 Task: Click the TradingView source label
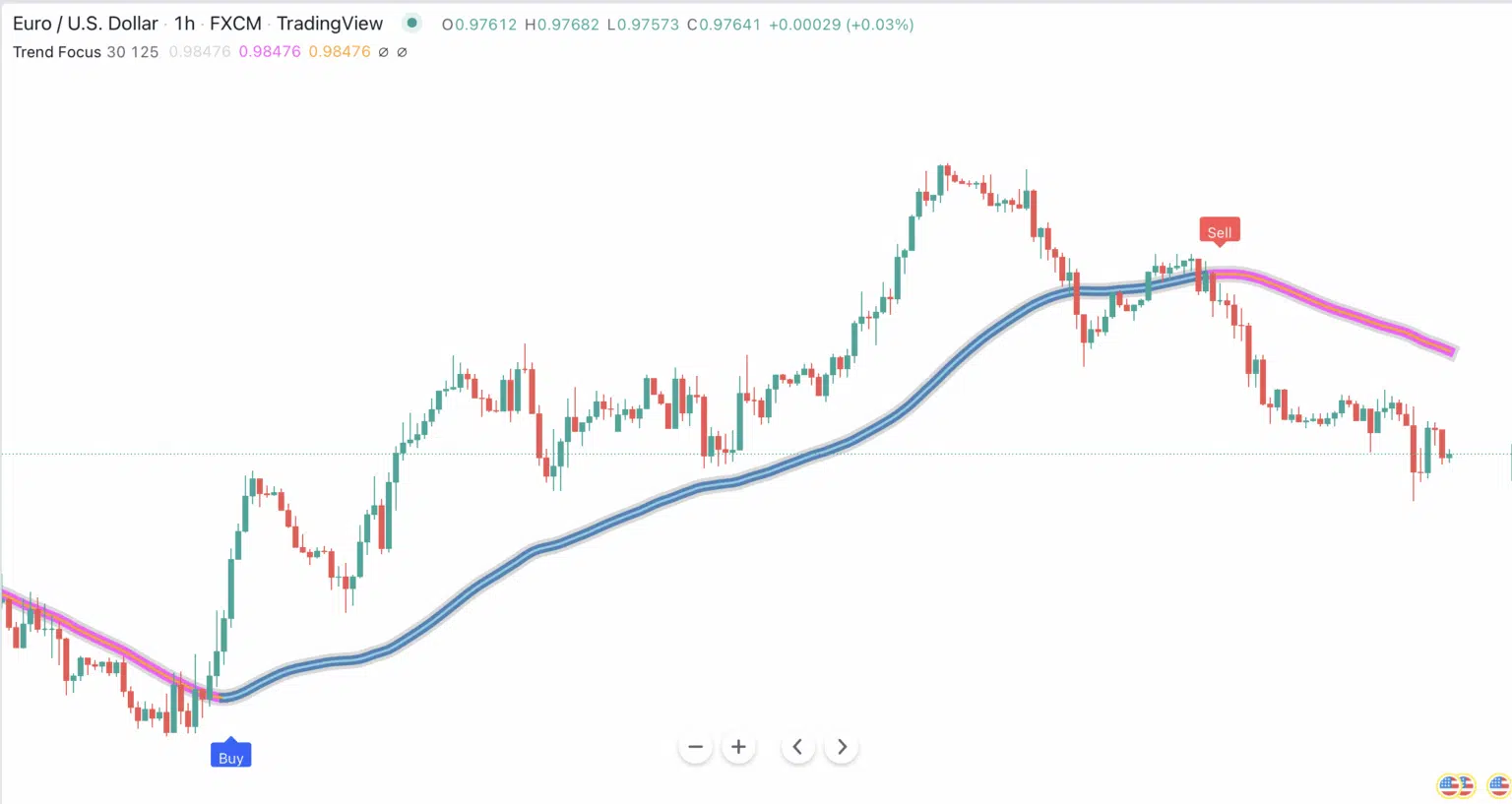[x=330, y=24]
